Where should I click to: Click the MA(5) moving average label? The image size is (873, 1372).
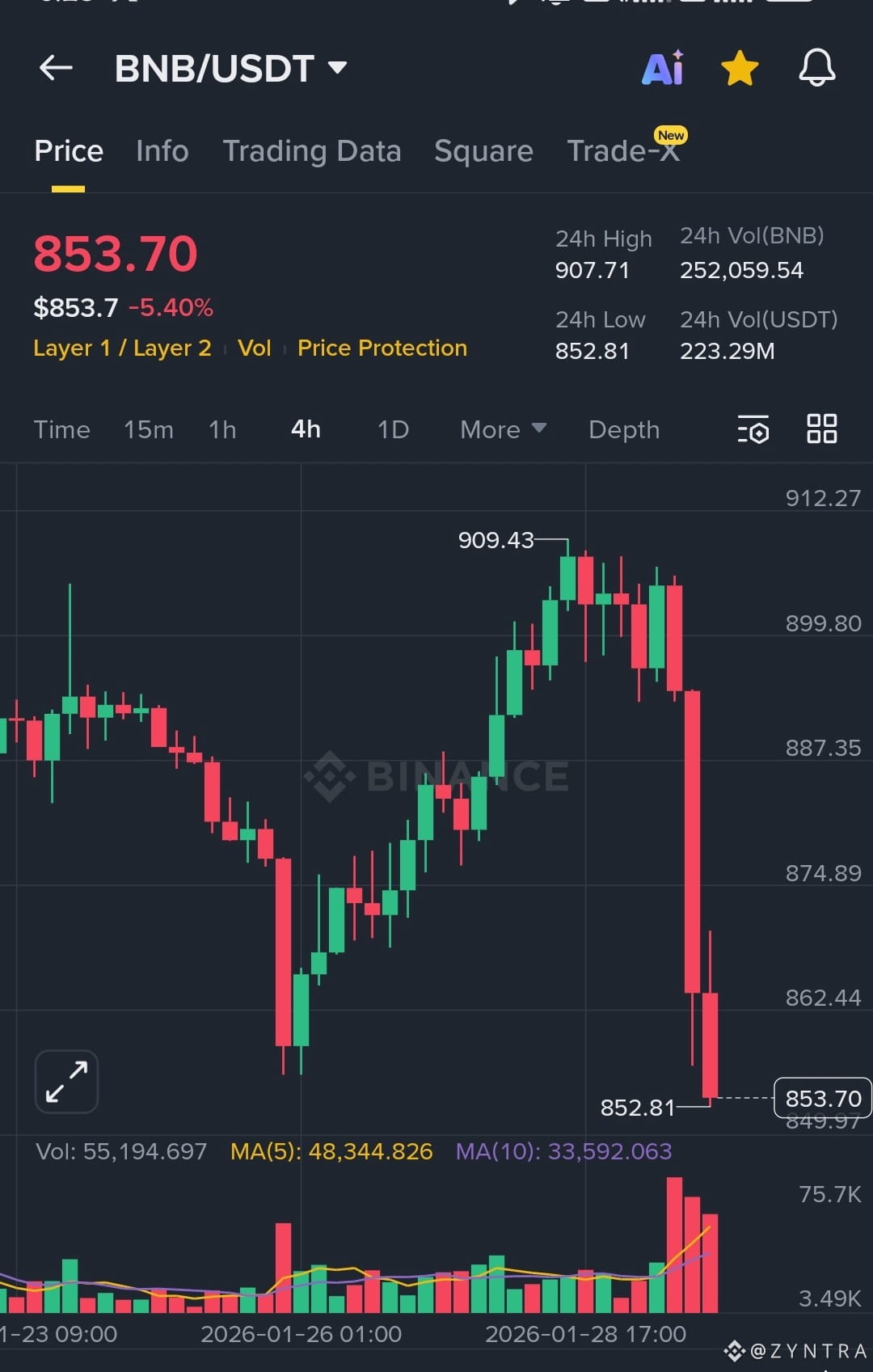pos(331,1150)
